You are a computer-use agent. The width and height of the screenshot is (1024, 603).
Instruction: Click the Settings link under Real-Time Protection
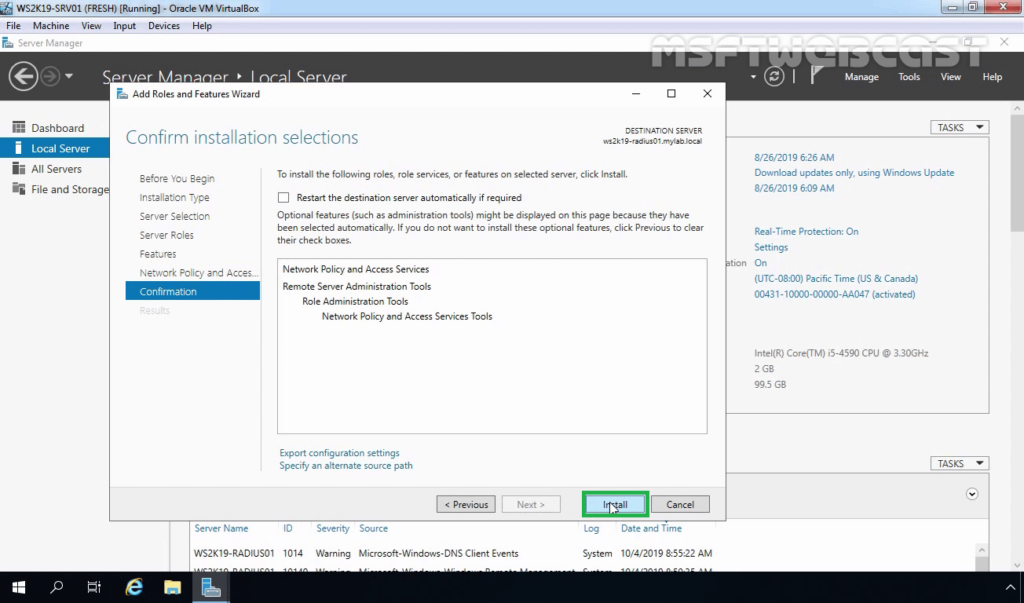tap(771, 247)
